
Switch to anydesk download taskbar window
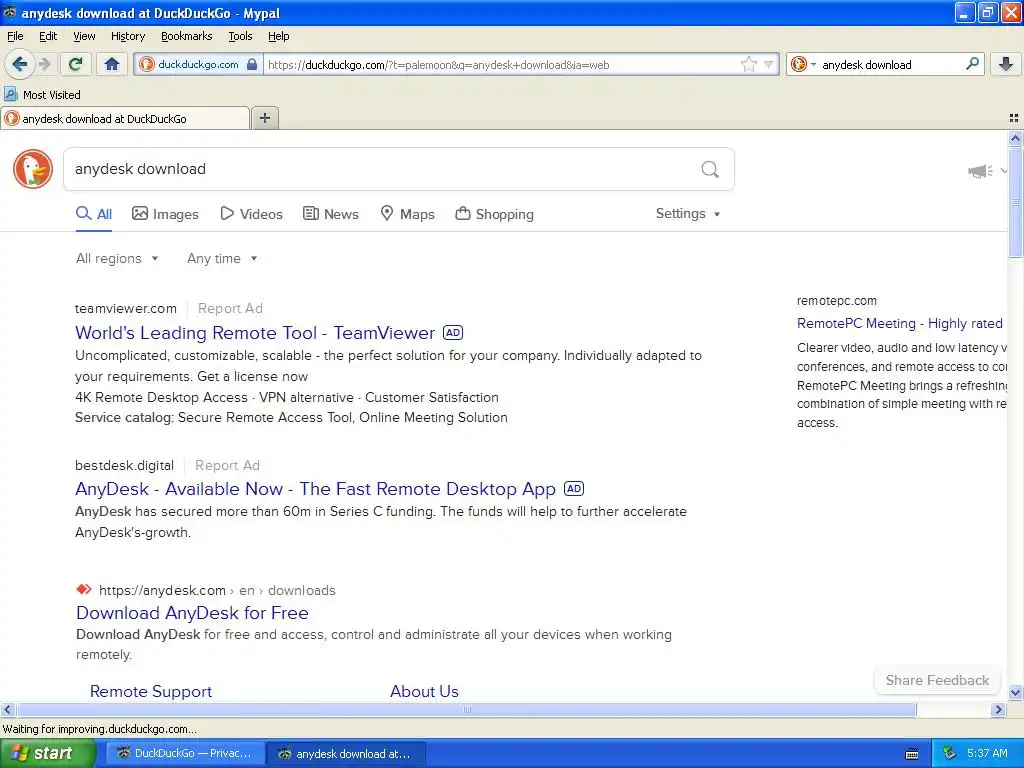click(x=347, y=753)
